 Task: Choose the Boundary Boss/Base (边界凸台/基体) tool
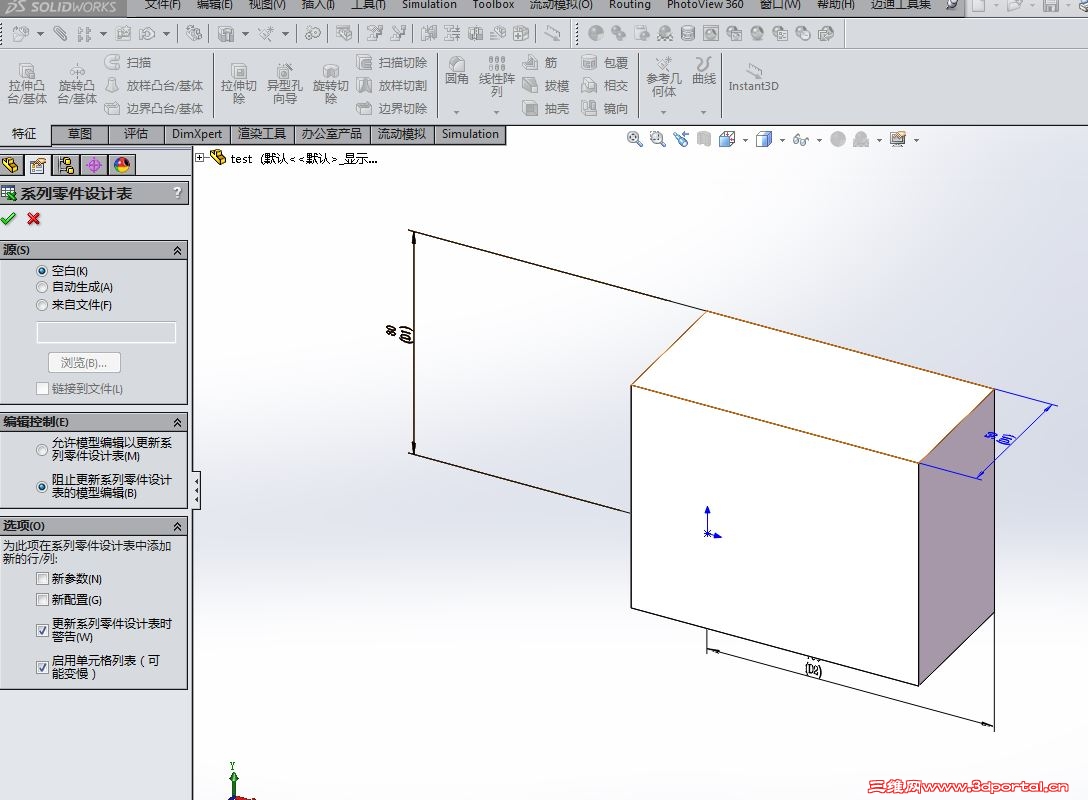click(154, 108)
